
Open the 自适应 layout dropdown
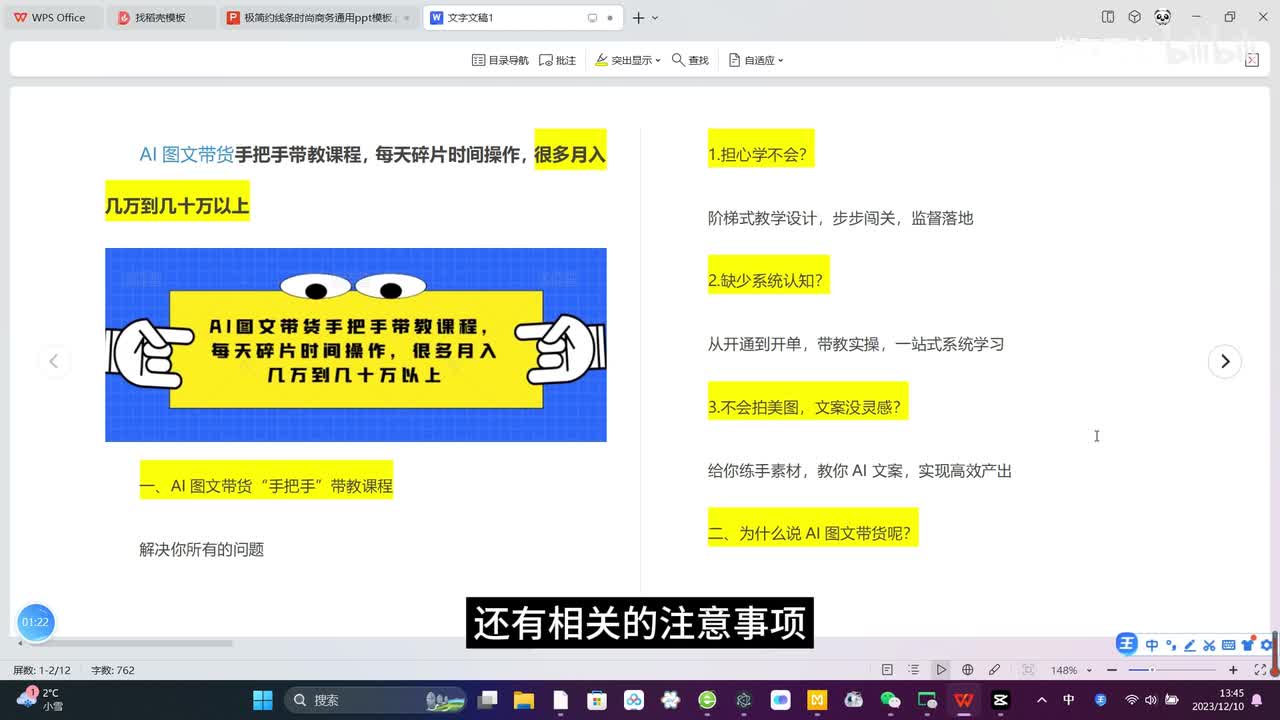click(x=755, y=60)
